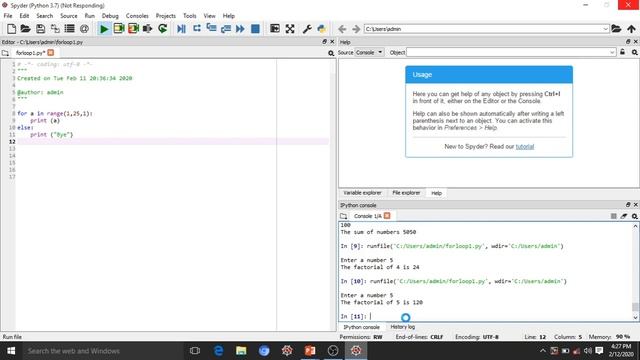The image size is (640, 360).
Task: Open file using the folder toolbar icon
Action: [x=25, y=29]
